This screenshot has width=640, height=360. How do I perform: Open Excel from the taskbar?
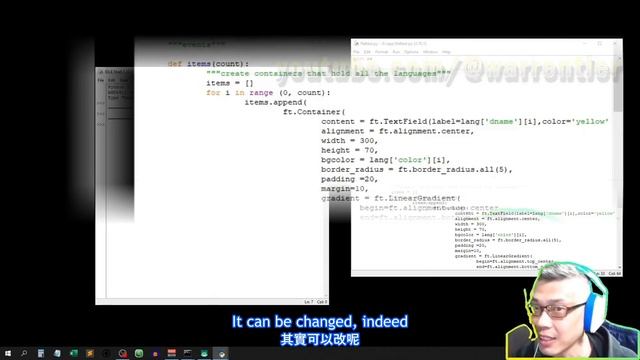click(73, 353)
